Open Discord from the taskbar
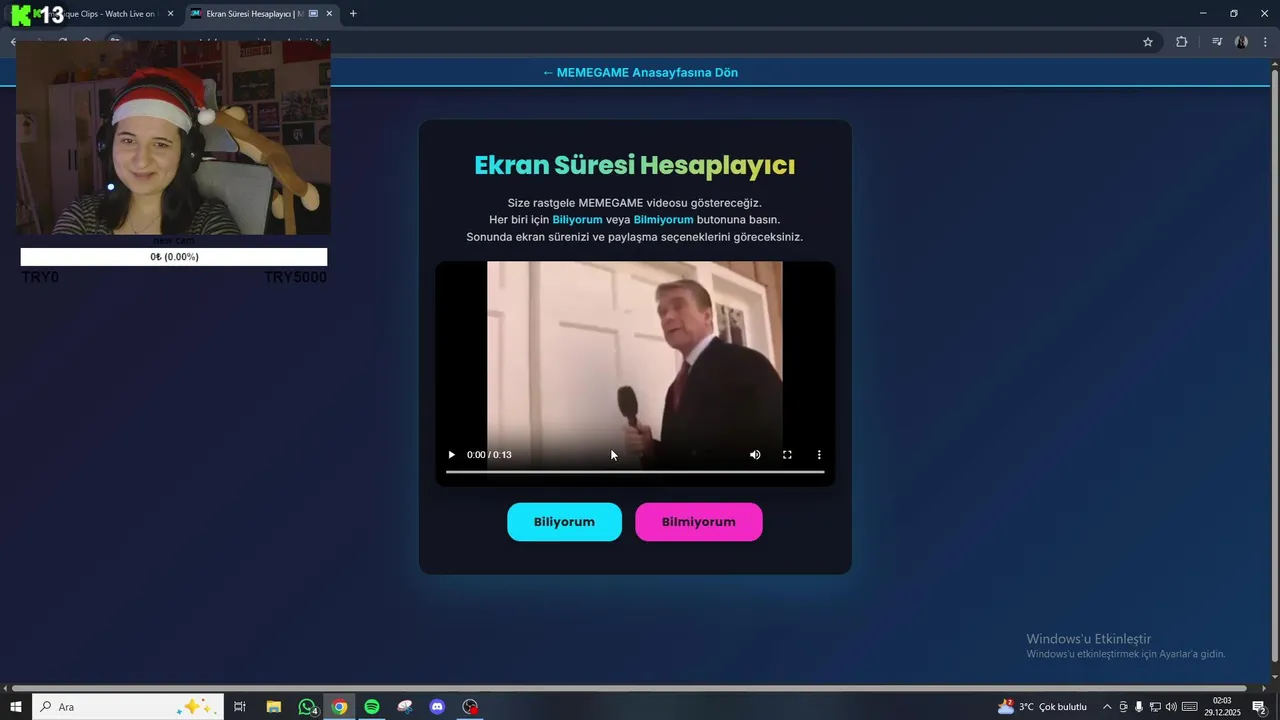The height and width of the screenshot is (720, 1280). (x=437, y=707)
